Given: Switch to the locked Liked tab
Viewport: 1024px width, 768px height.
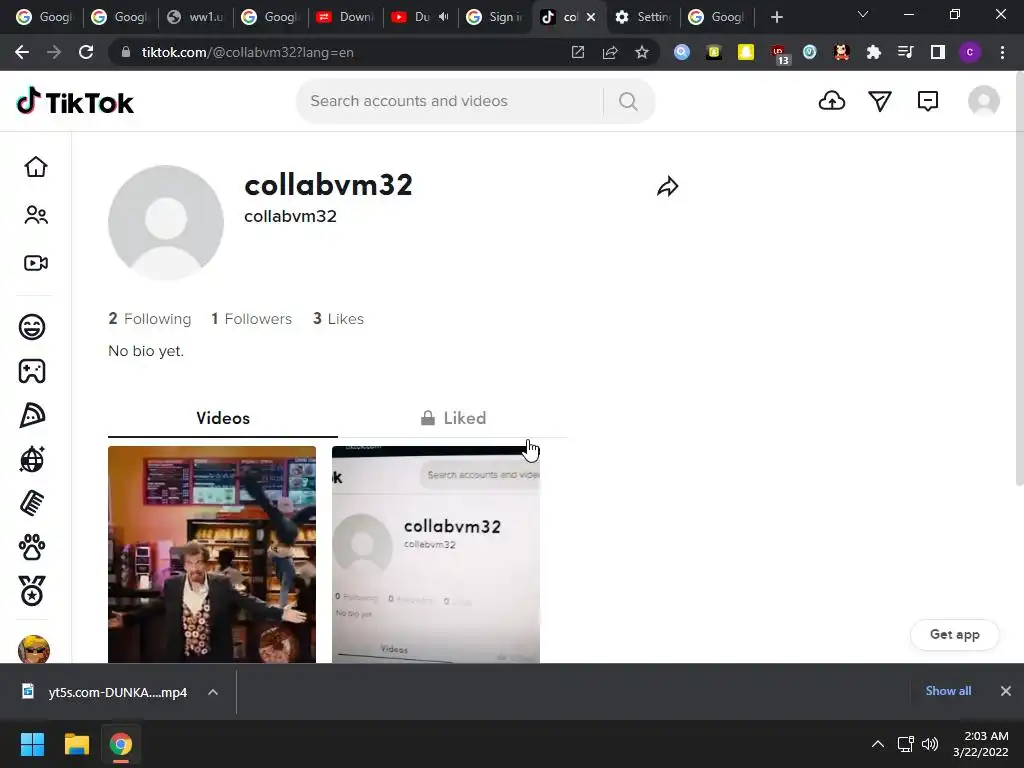Looking at the screenshot, I should [x=453, y=418].
